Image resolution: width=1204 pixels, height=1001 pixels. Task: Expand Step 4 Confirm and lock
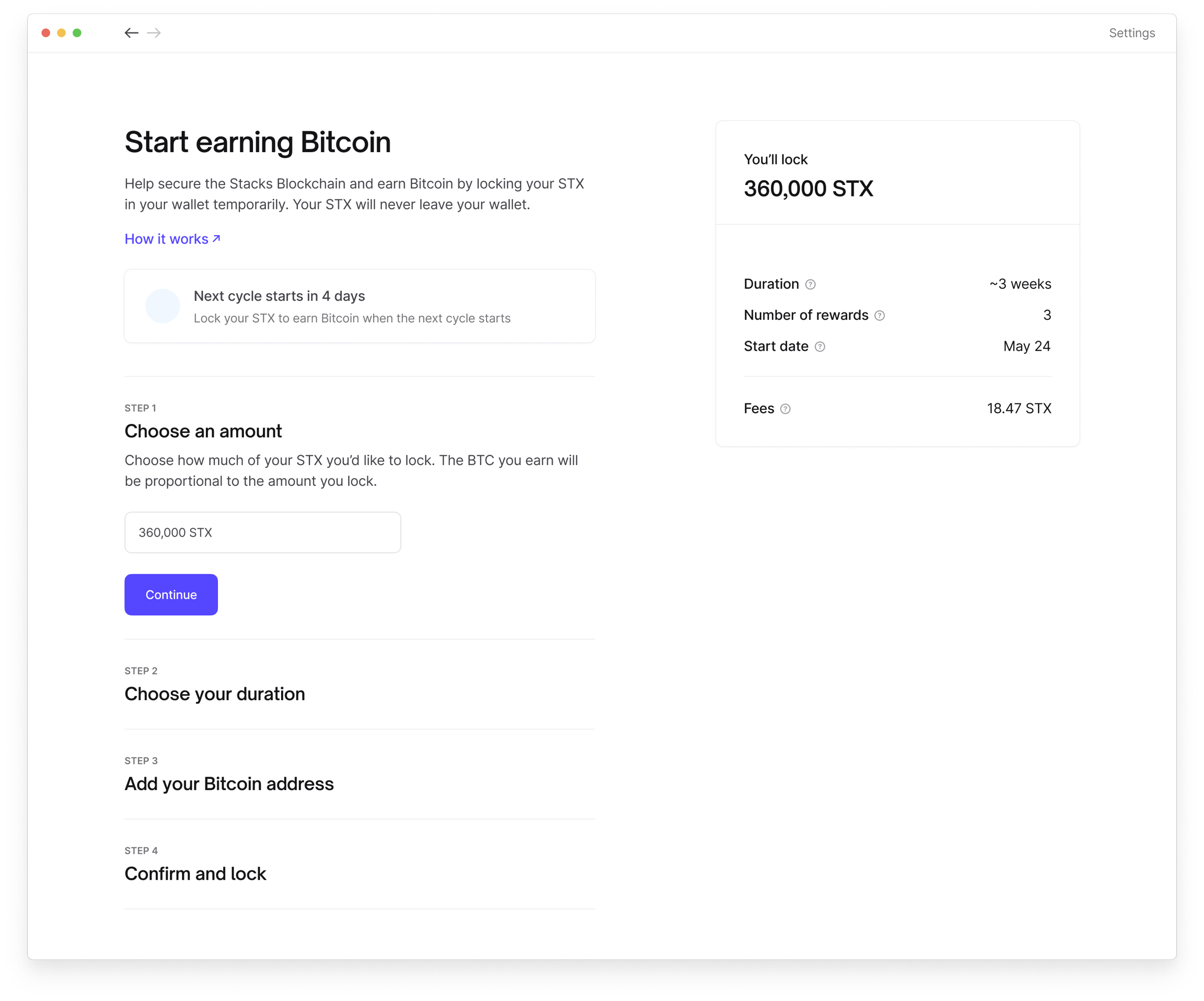click(x=195, y=874)
